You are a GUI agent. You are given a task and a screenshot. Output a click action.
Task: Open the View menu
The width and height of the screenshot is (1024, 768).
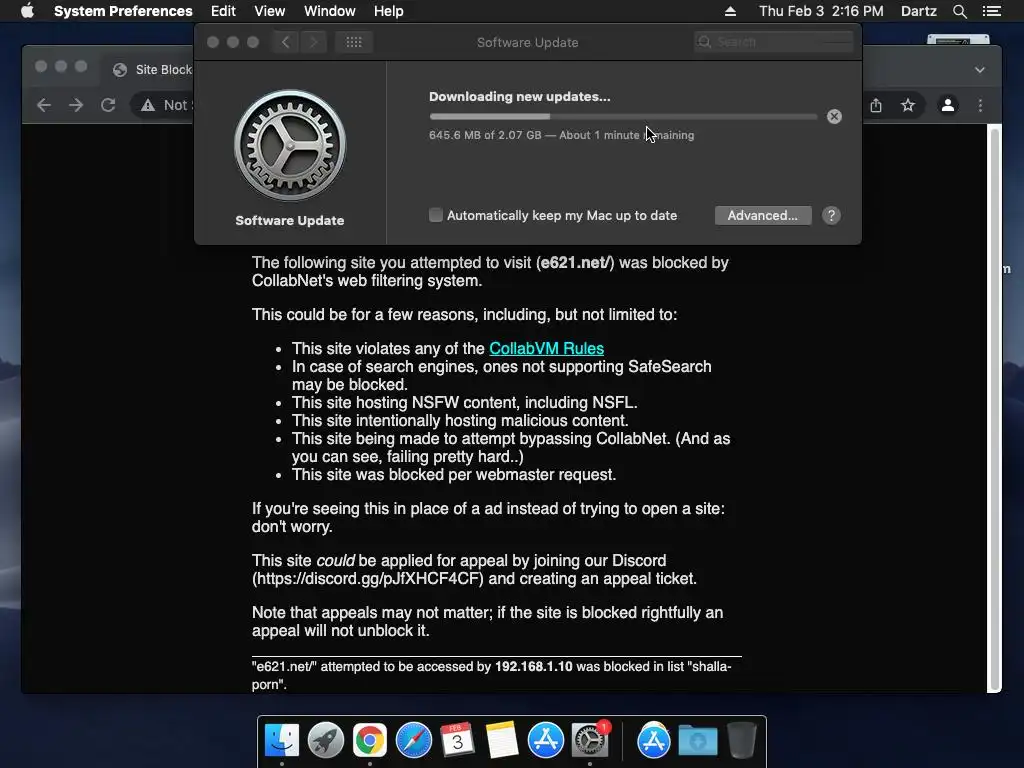269,11
